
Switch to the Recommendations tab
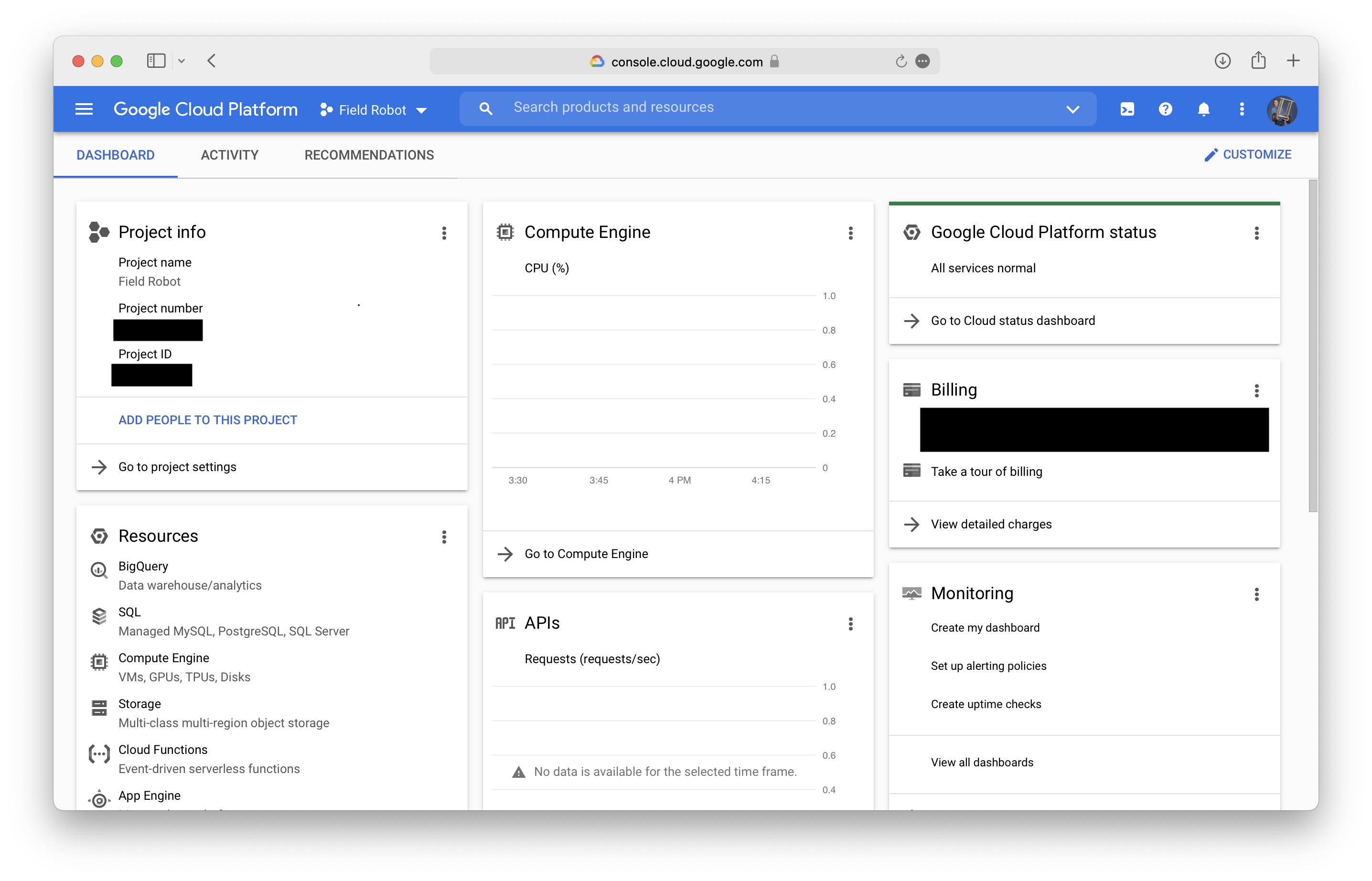369,155
